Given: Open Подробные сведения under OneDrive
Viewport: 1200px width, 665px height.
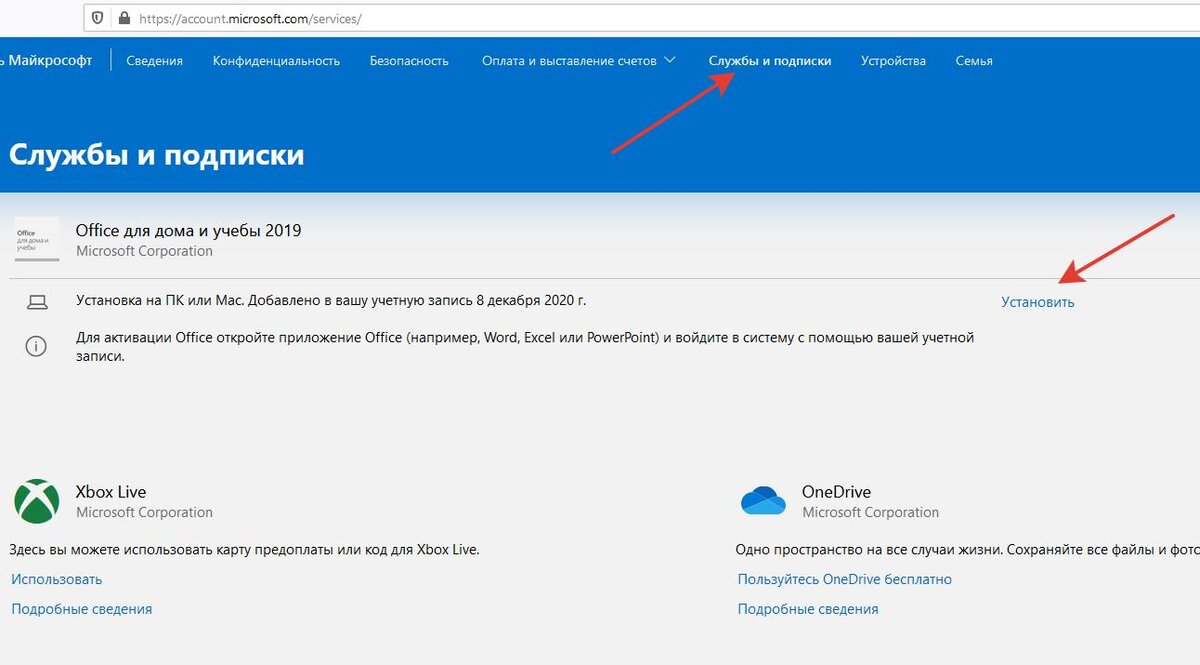Looking at the screenshot, I should point(808,609).
